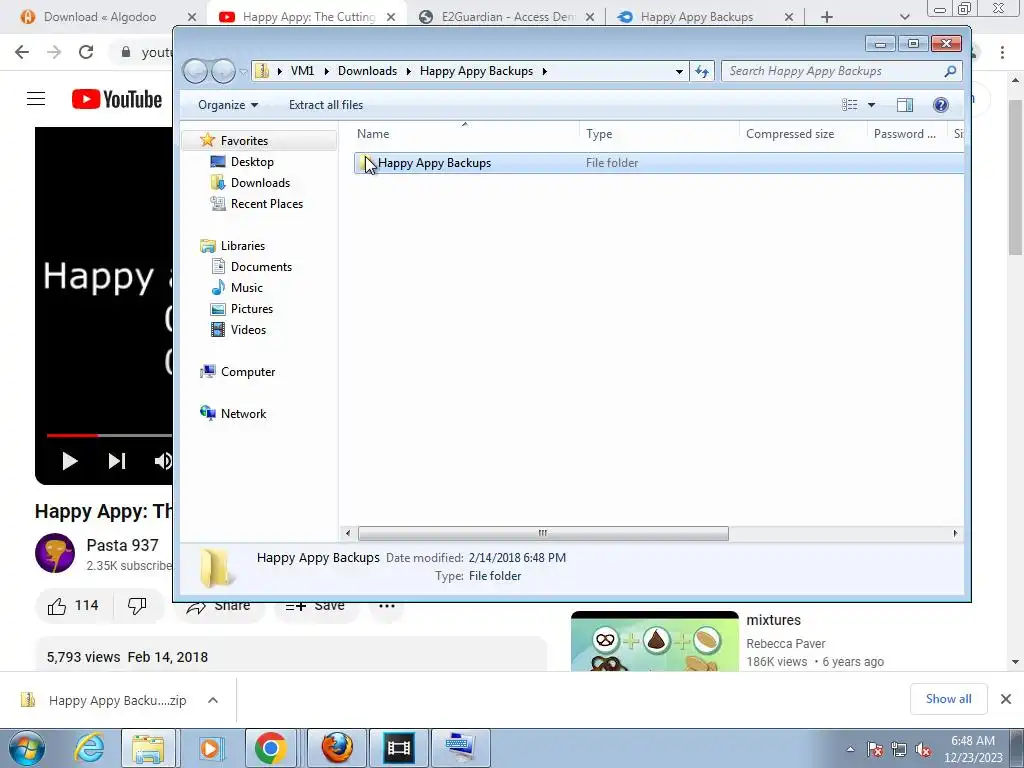Play the YouTube video
The image size is (1024, 768).
(x=69, y=461)
